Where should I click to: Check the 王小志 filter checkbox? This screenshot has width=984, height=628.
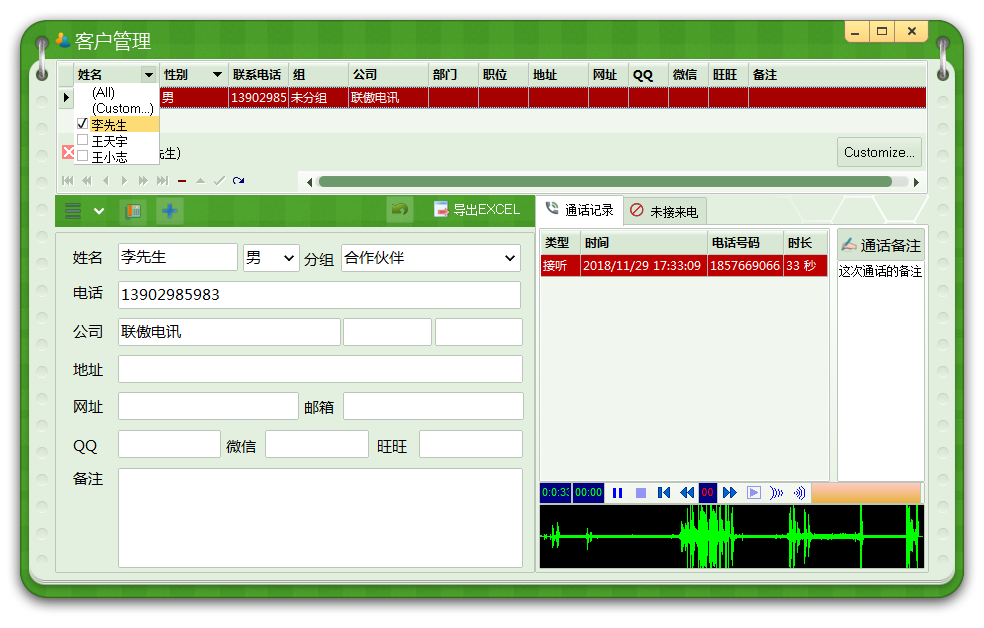pos(83,157)
